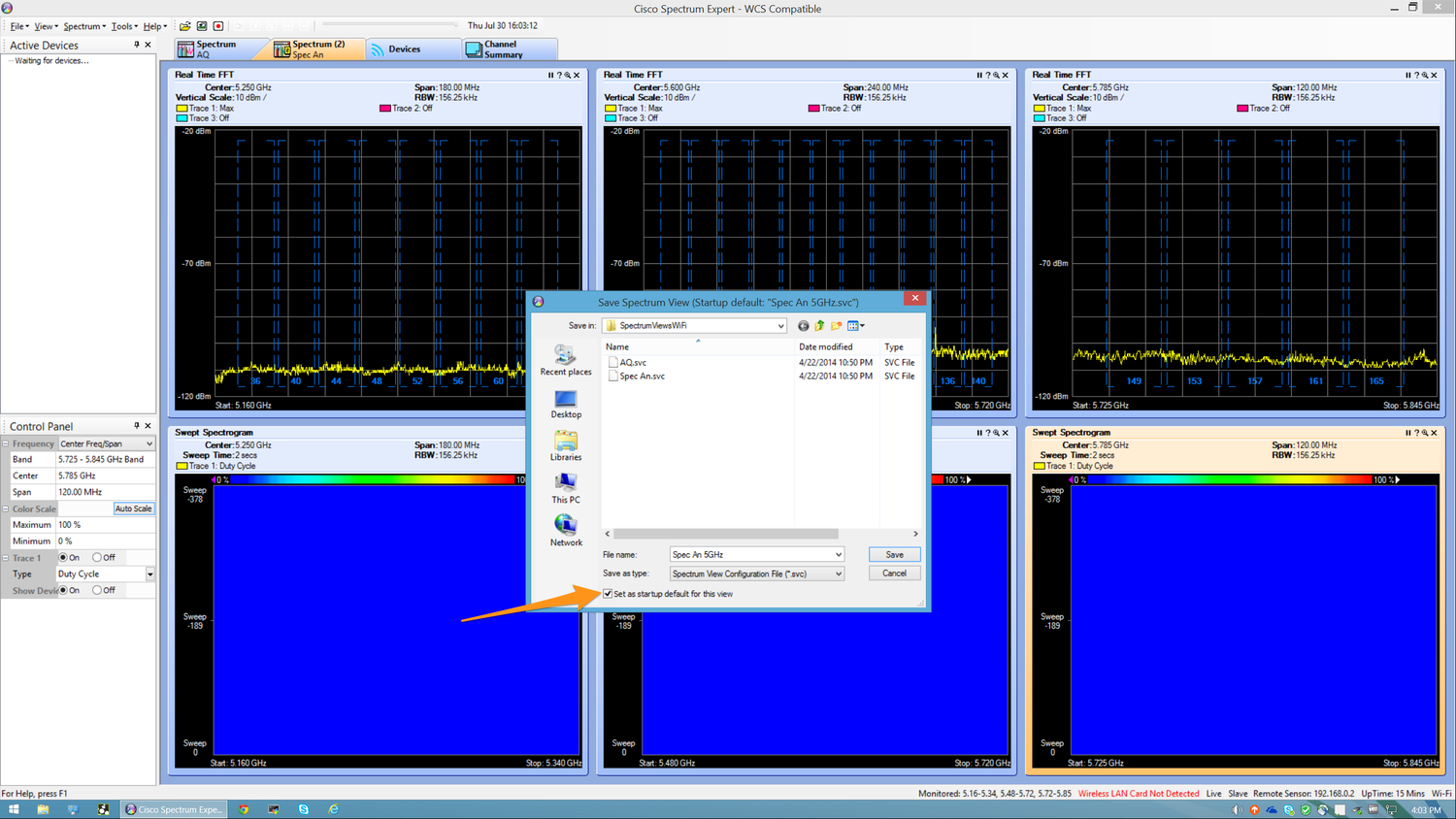Open the Trace Type dropdown showing Duty Cycle
The height and width of the screenshot is (819, 1456).
(149, 574)
